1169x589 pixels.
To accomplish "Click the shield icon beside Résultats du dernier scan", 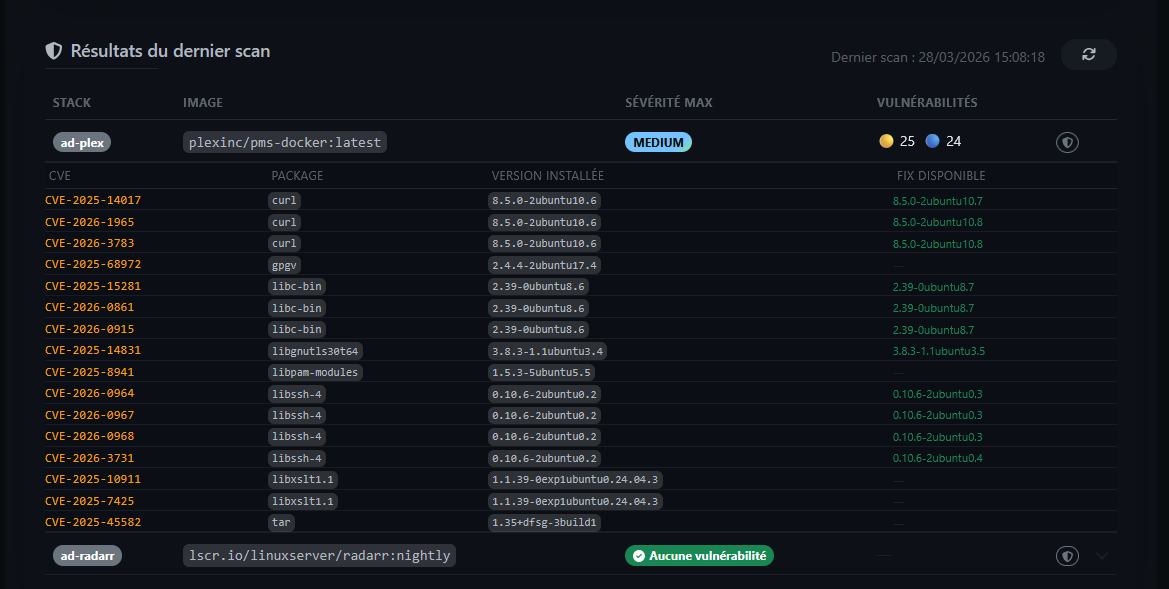I will (54, 51).
